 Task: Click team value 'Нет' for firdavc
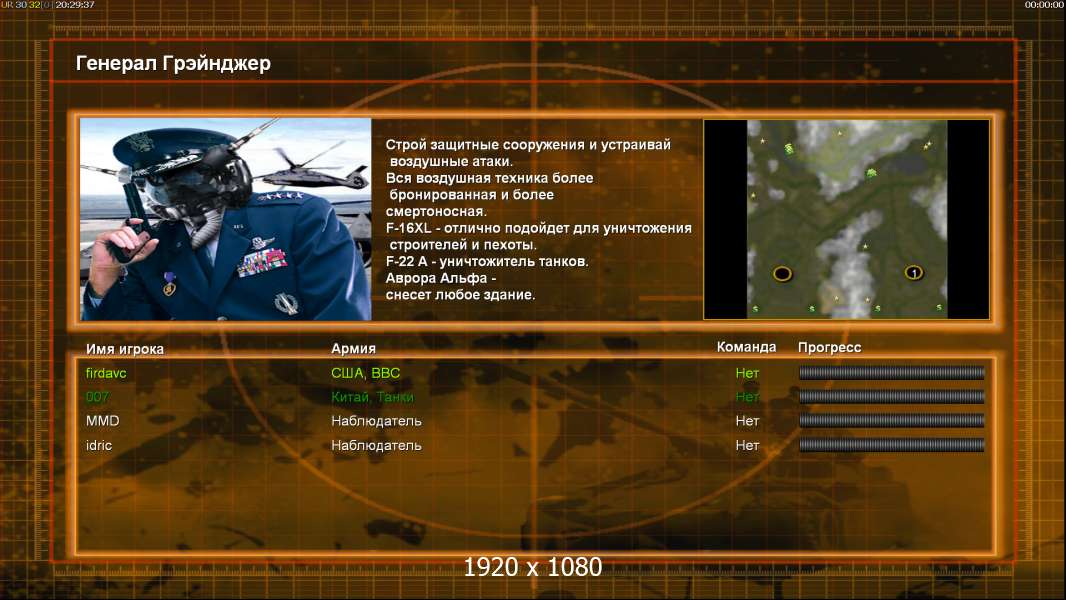point(747,373)
